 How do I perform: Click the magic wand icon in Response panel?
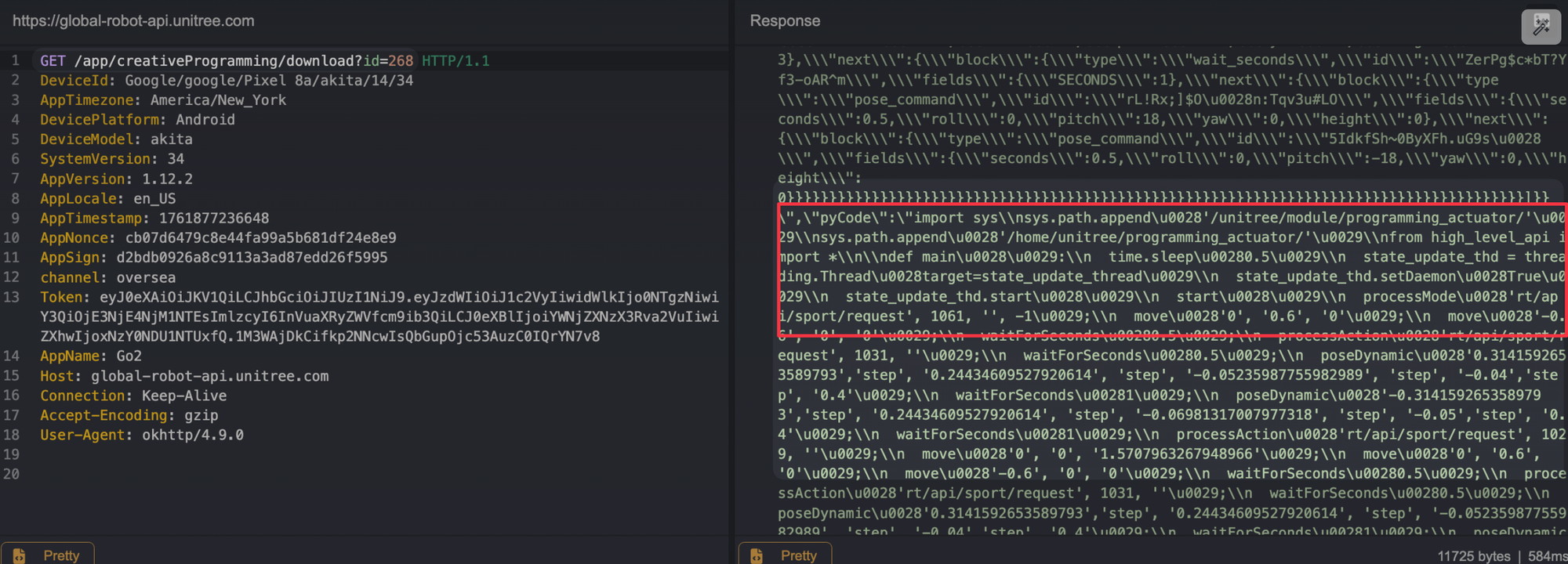coord(1541,27)
